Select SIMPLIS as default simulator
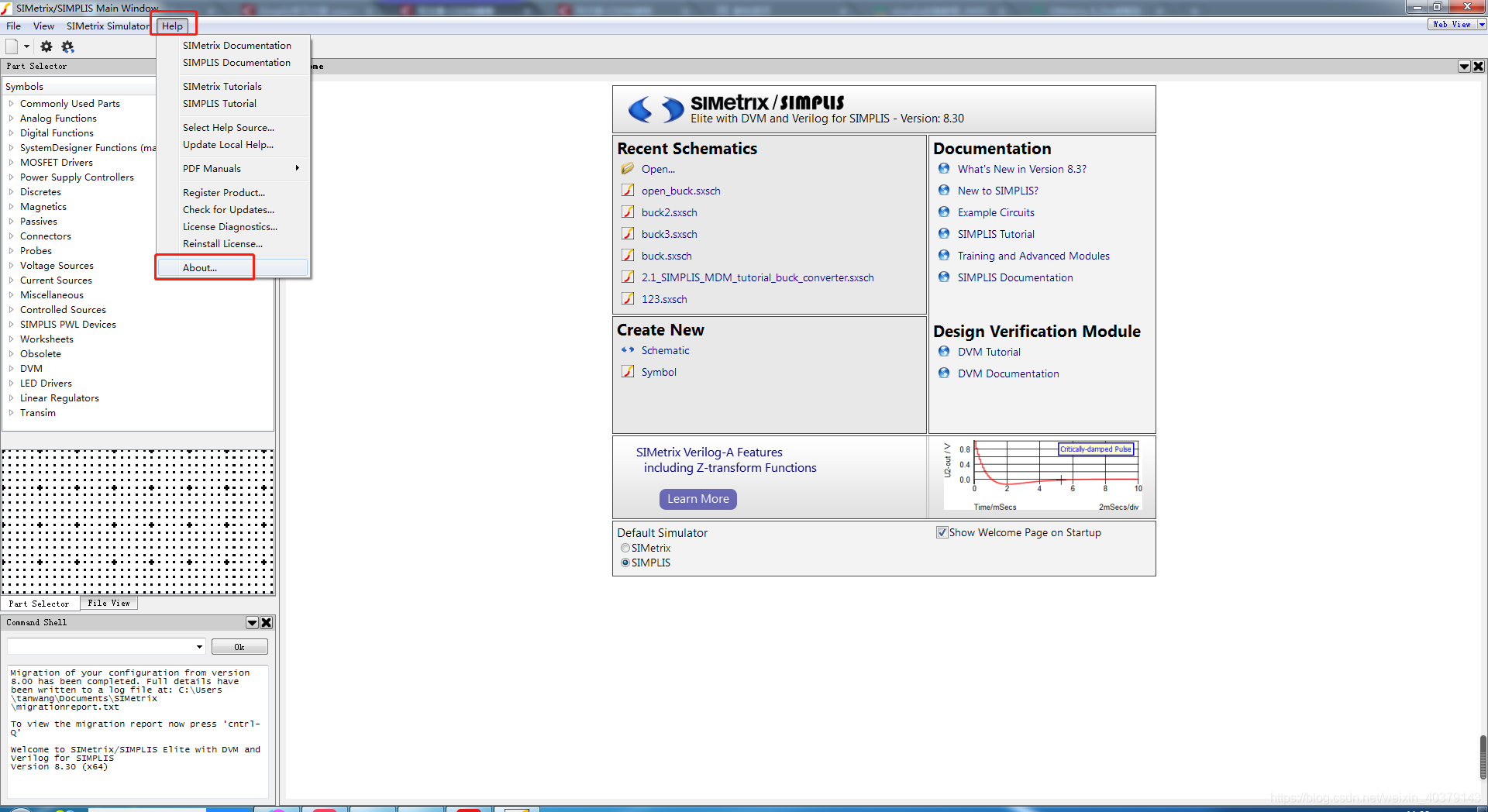 [625, 563]
